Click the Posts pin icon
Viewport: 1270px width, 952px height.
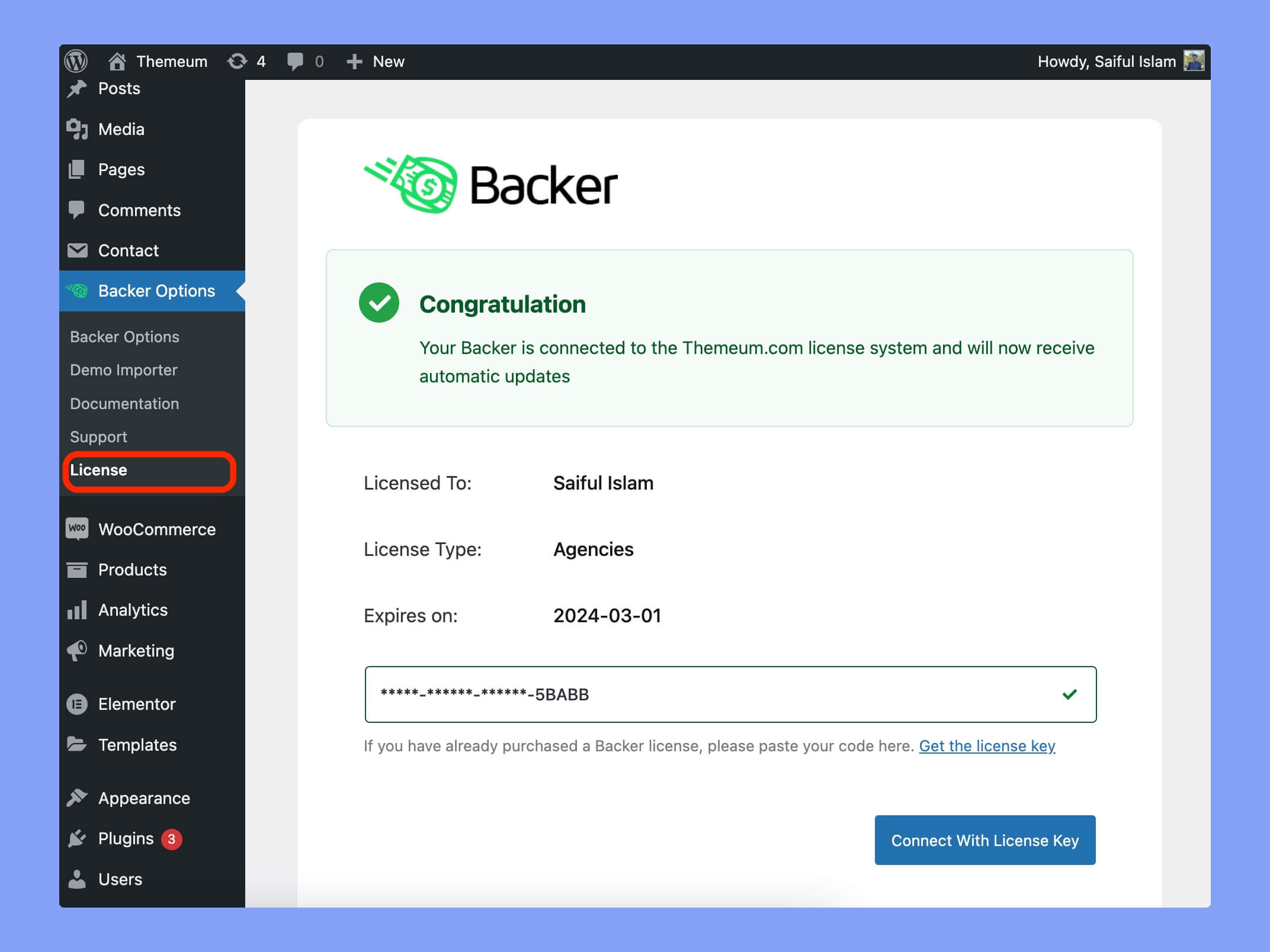tap(77, 89)
